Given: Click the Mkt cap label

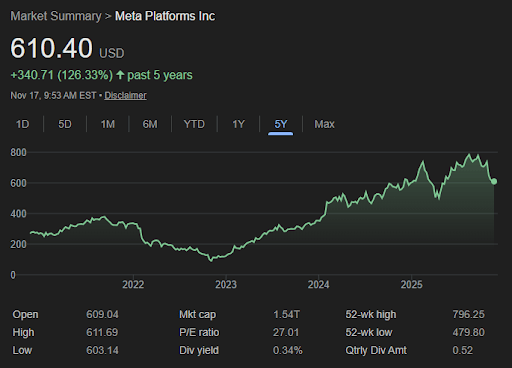Looking at the screenshot, I should point(198,314).
